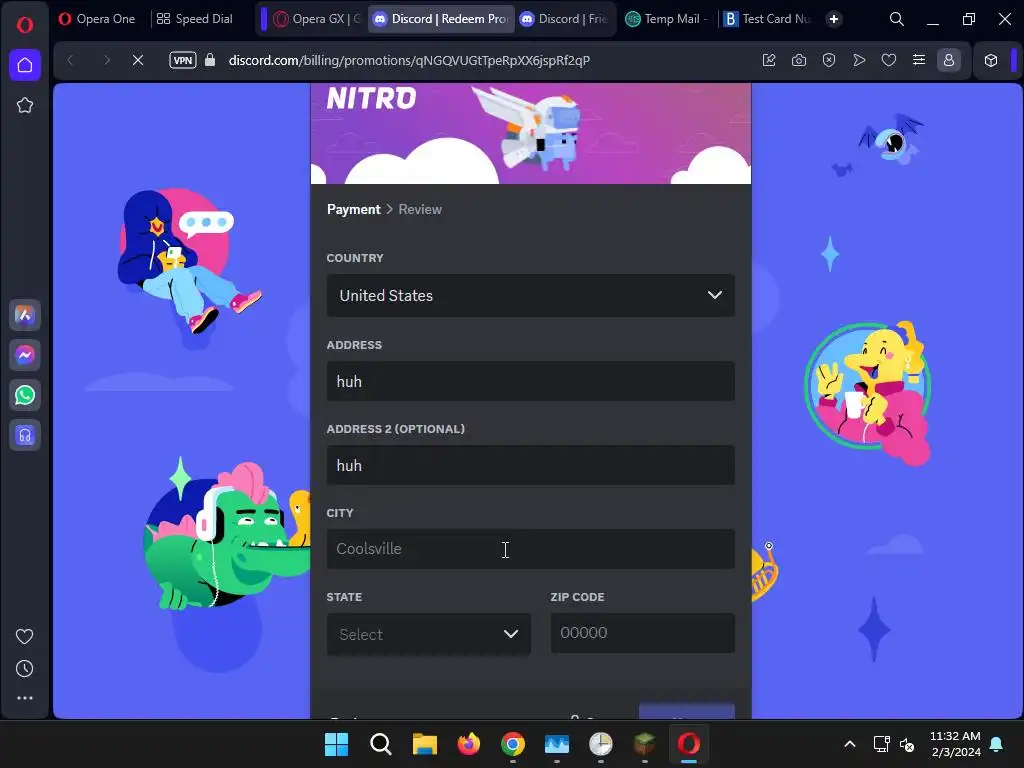Open the chart monitor app in taskbar
The height and width of the screenshot is (768, 1024).
click(x=556, y=744)
